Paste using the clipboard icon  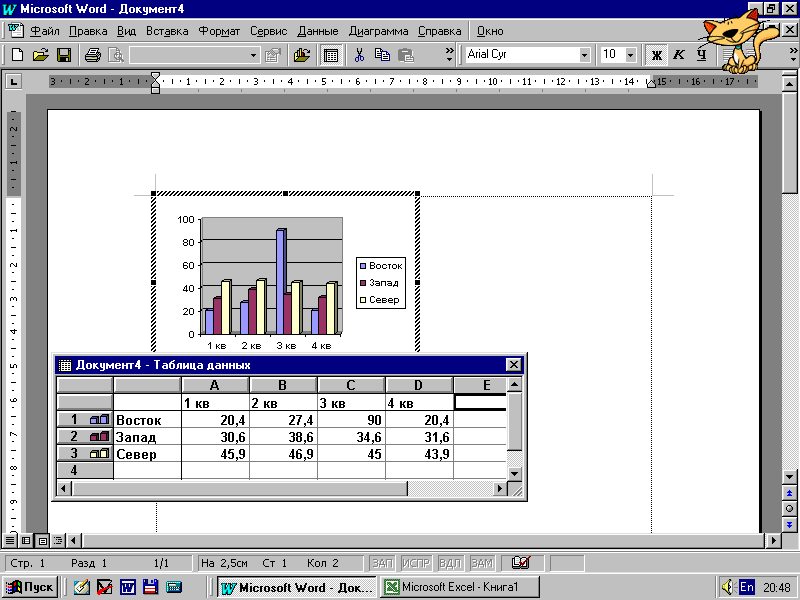pyautogui.click(x=406, y=55)
